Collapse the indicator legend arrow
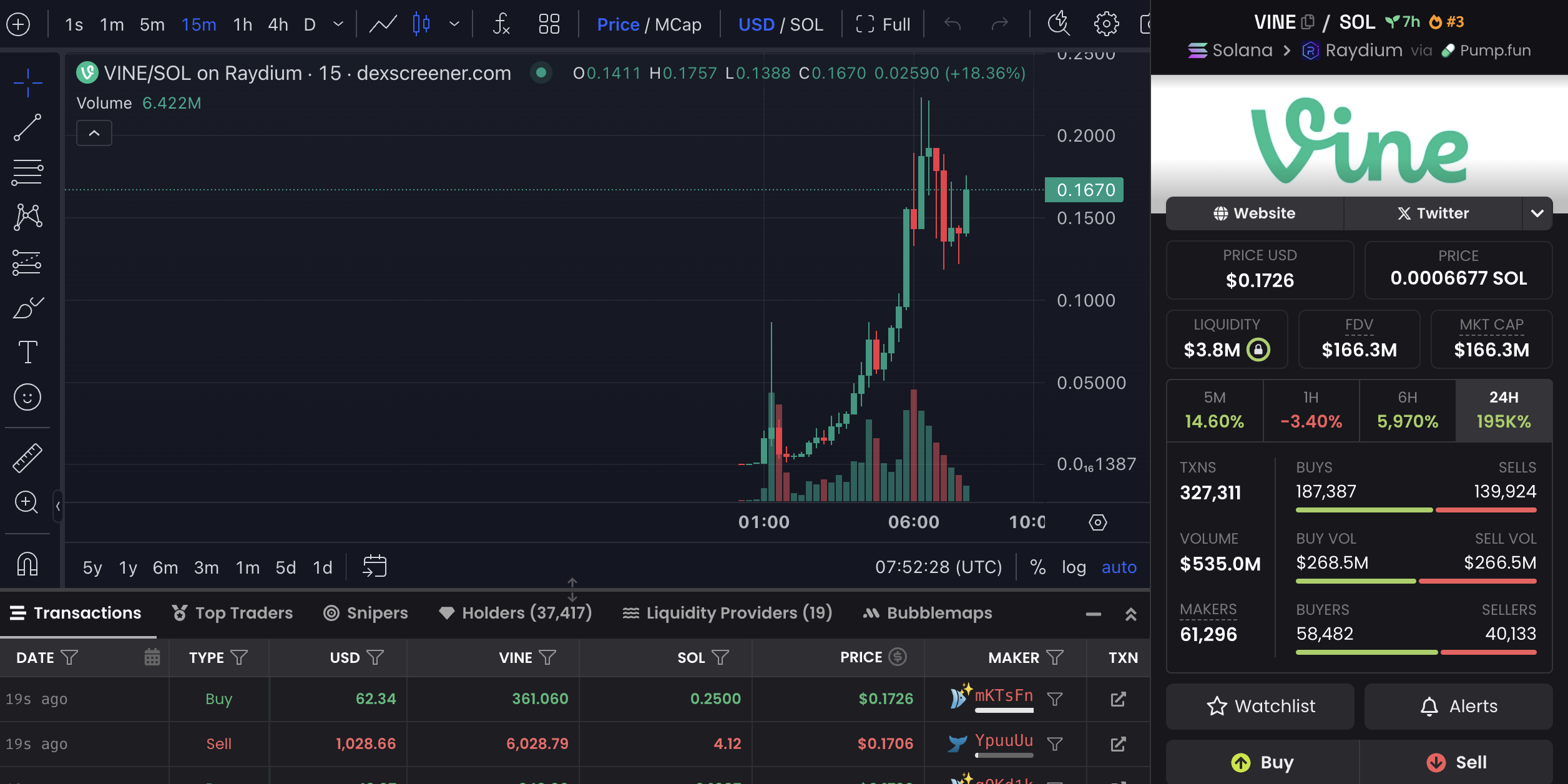 pyautogui.click(x=94, y=133)
